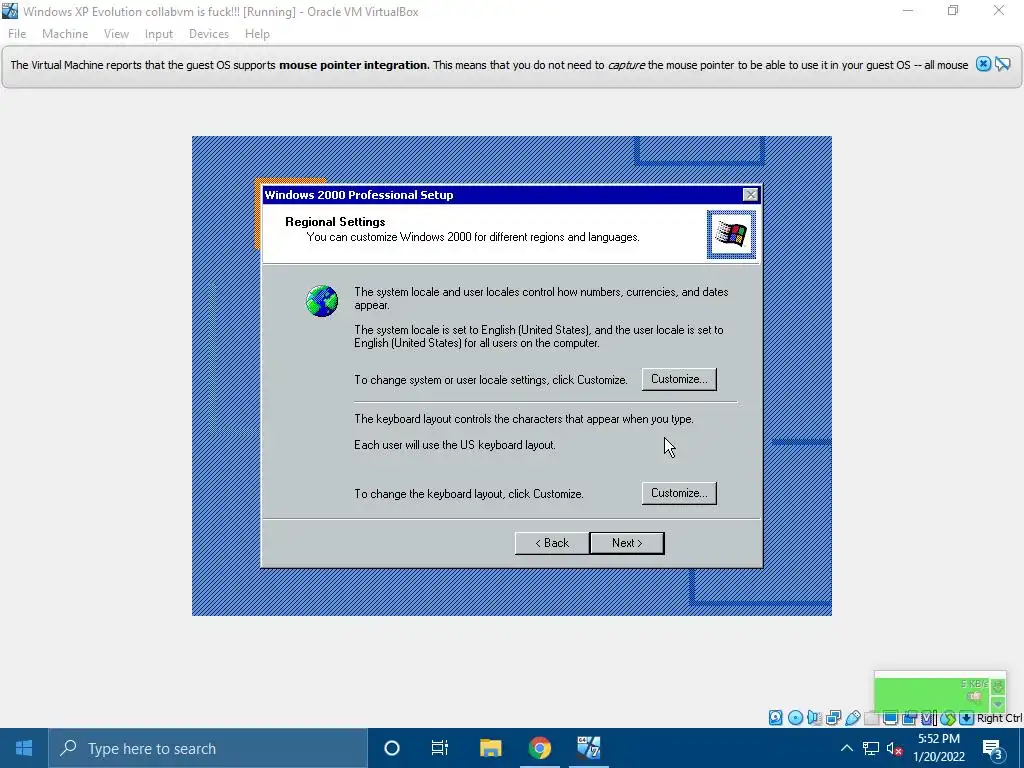Open the File menu
Screen dimensions: 1024x768
click(x=17, y=34)
